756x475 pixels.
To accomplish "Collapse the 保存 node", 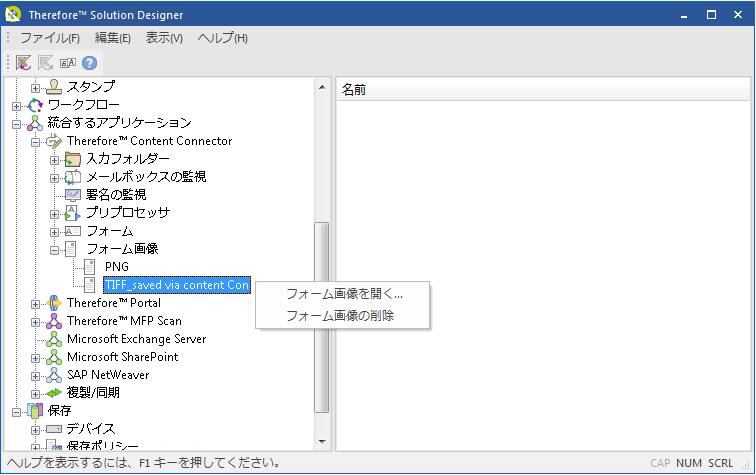I will tap(16, 412).
